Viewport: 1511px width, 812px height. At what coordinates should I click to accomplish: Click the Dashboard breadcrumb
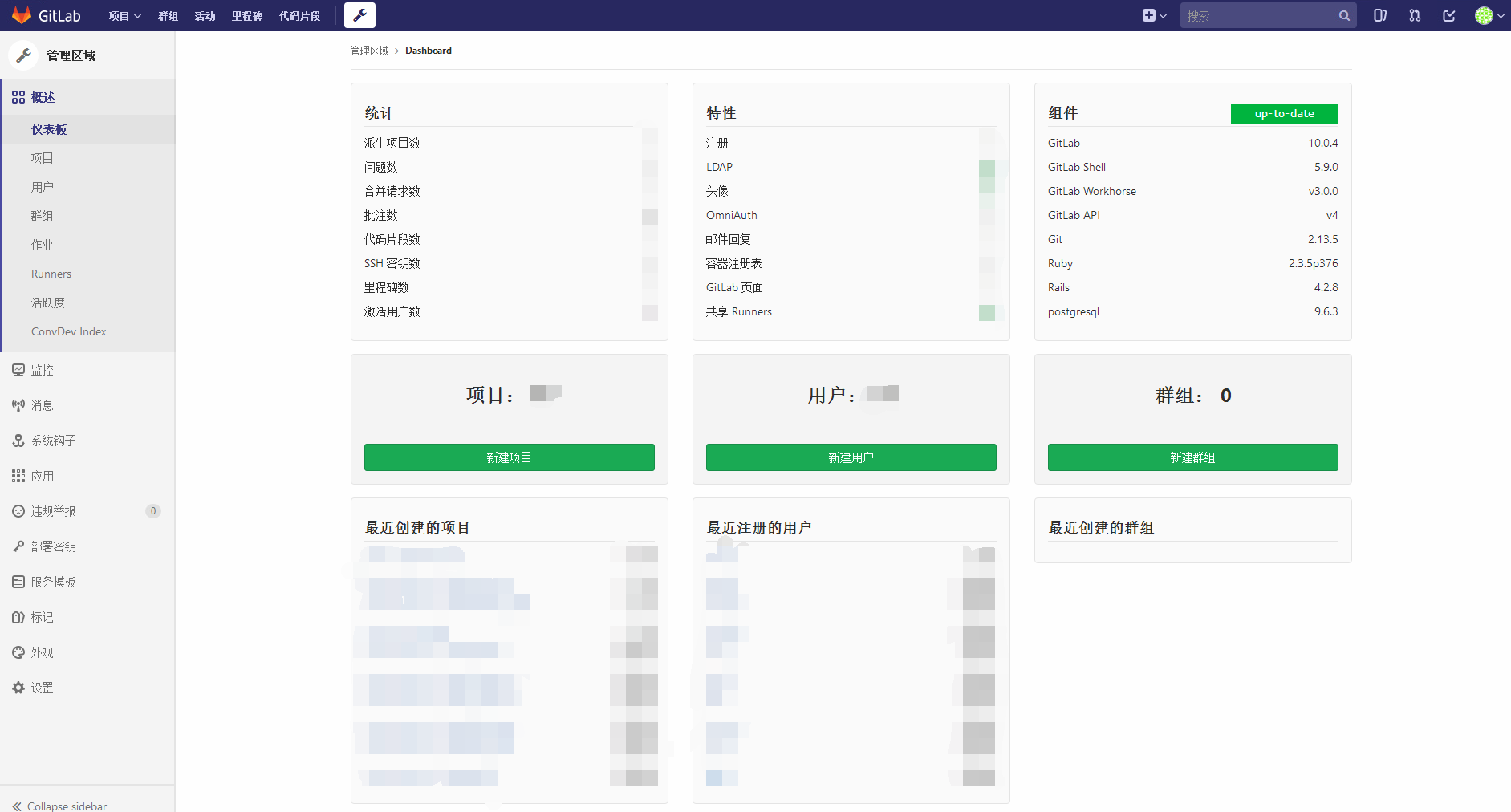(x=429, y=51)
